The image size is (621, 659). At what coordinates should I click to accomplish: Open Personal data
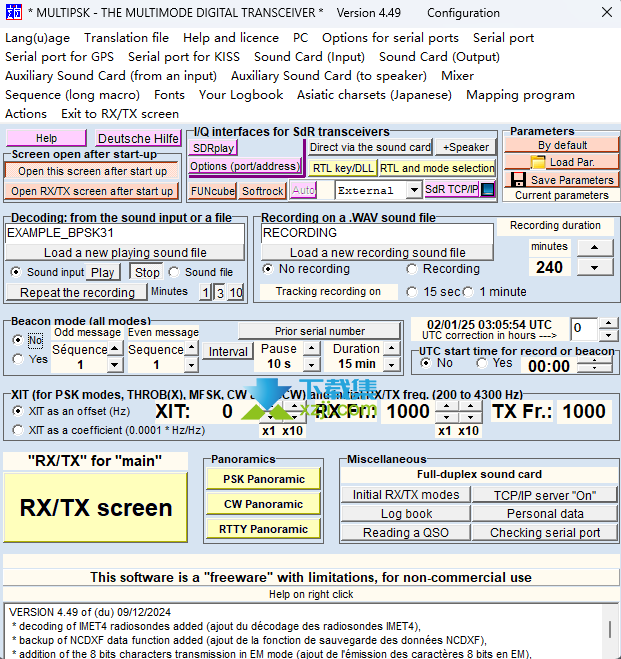545,514
